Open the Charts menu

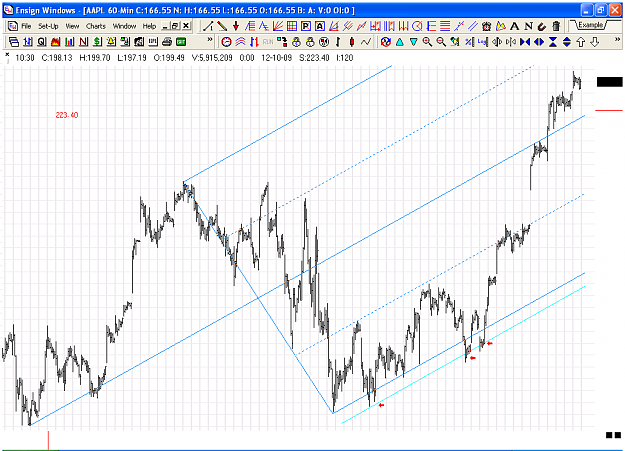pos(96,26)
